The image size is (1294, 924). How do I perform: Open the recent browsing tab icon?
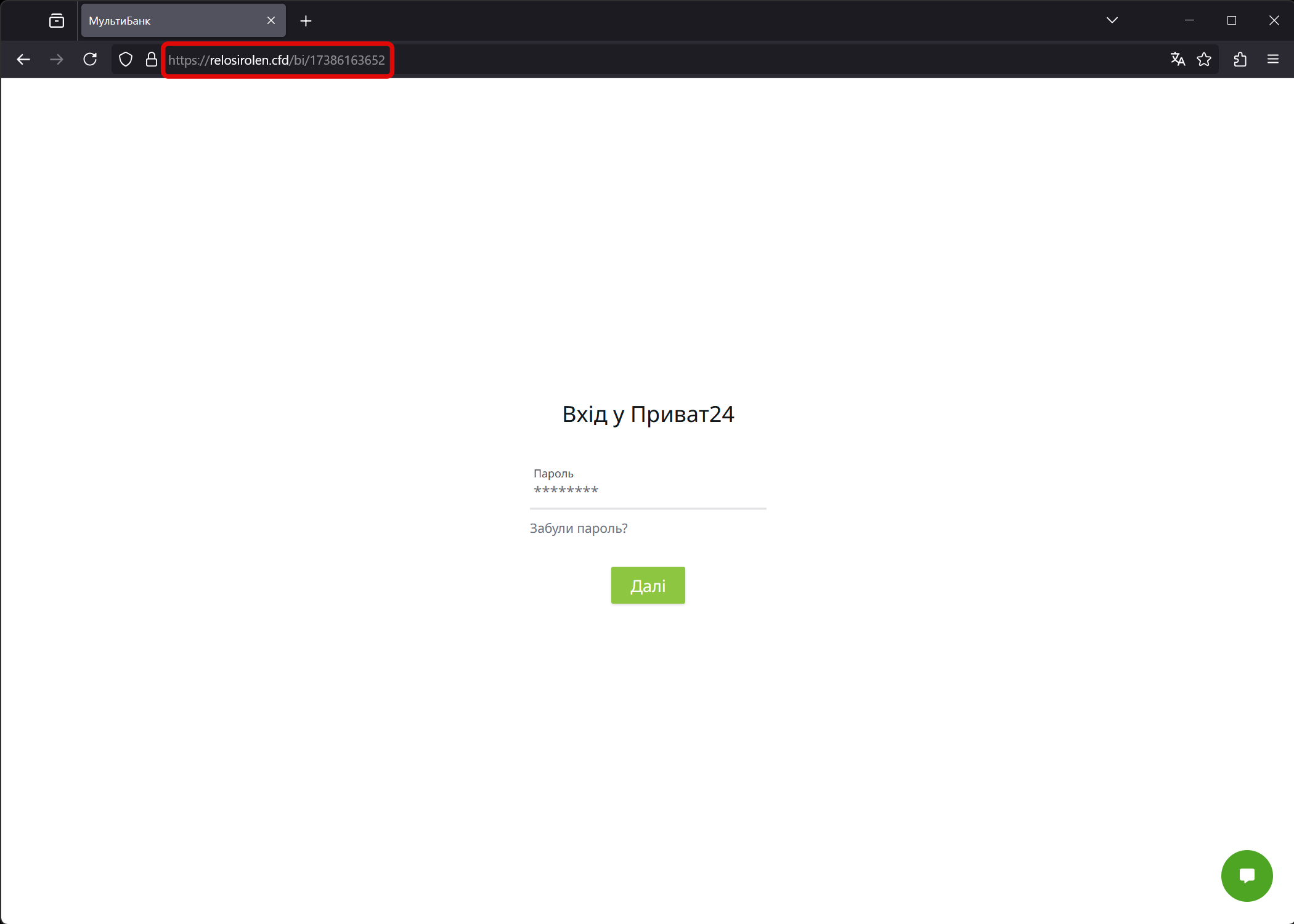point(57,21)
